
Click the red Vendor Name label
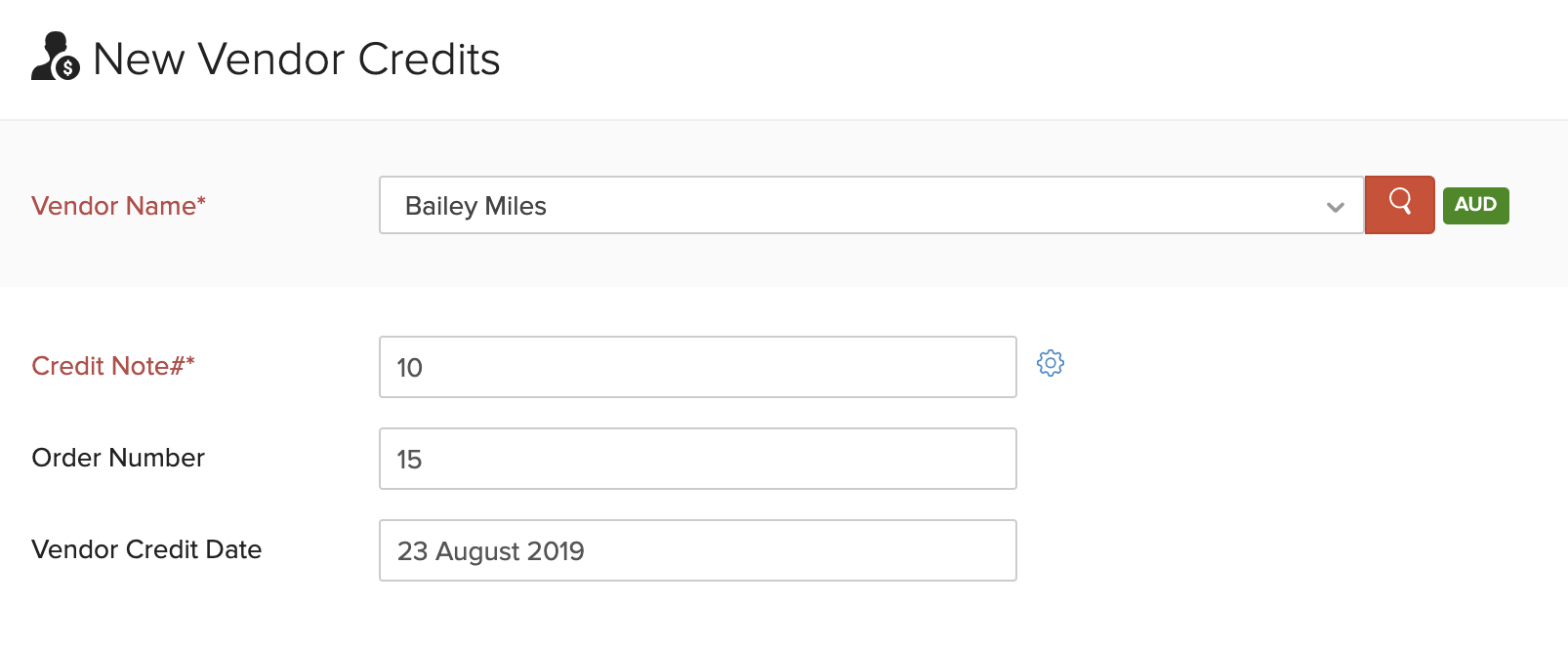(x=113, y=206)
